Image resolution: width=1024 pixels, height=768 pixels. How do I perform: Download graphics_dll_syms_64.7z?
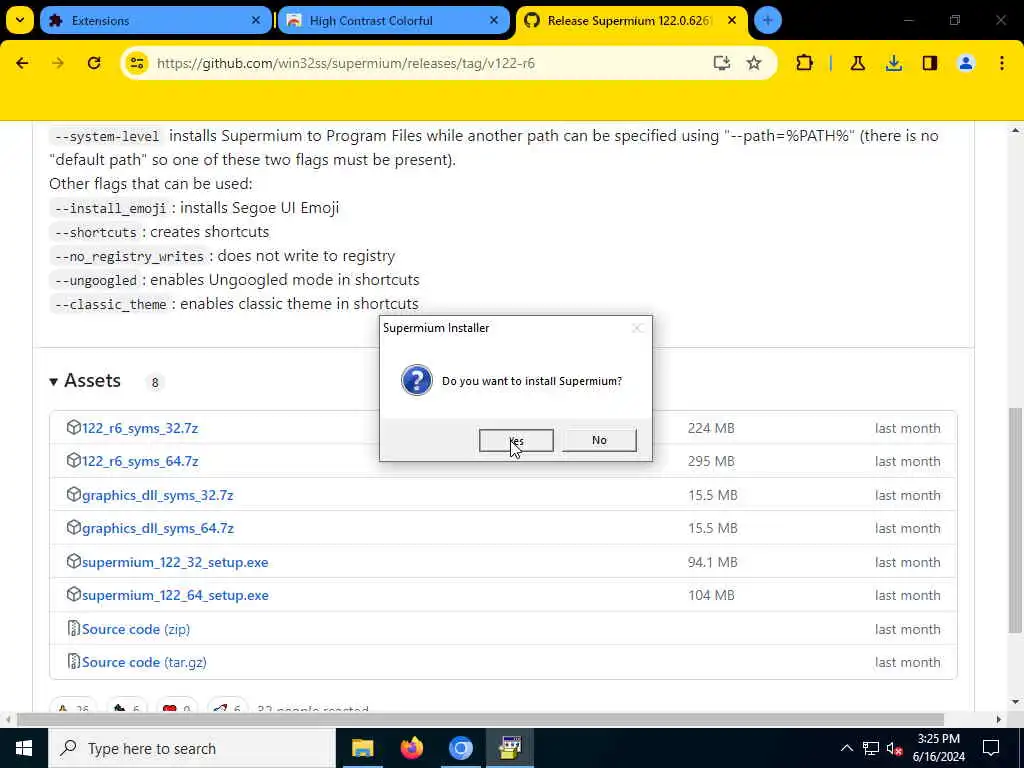click(x=157, y=528)
